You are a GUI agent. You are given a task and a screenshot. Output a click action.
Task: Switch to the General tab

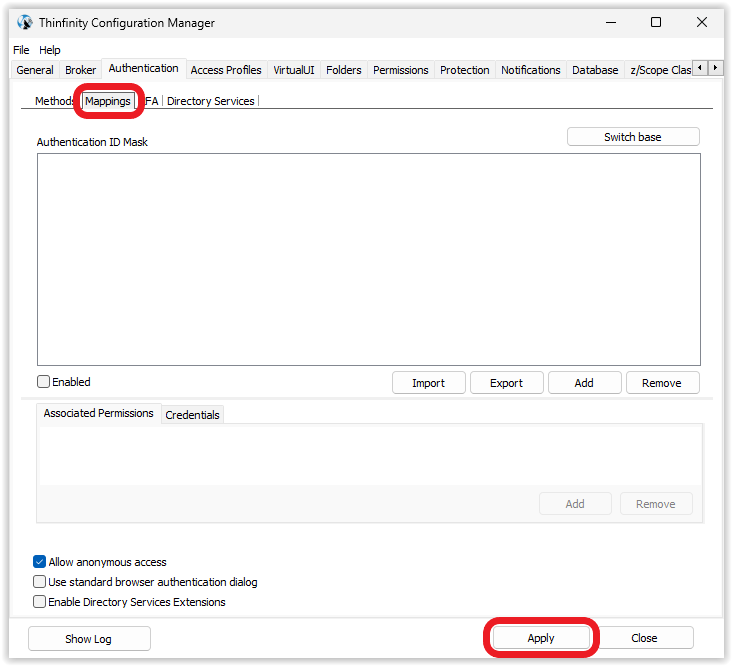35,70
